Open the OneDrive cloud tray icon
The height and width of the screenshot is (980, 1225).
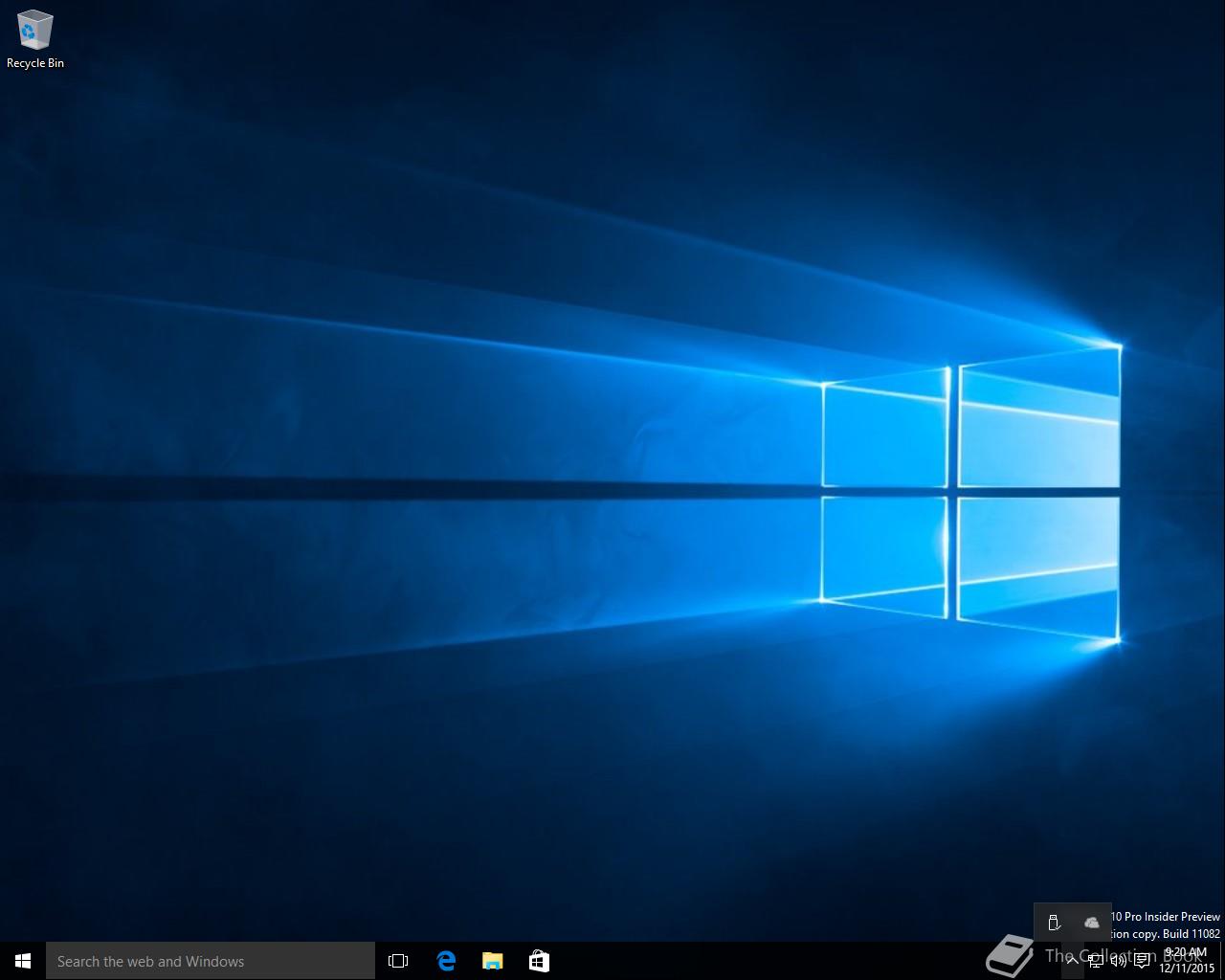1092,923
